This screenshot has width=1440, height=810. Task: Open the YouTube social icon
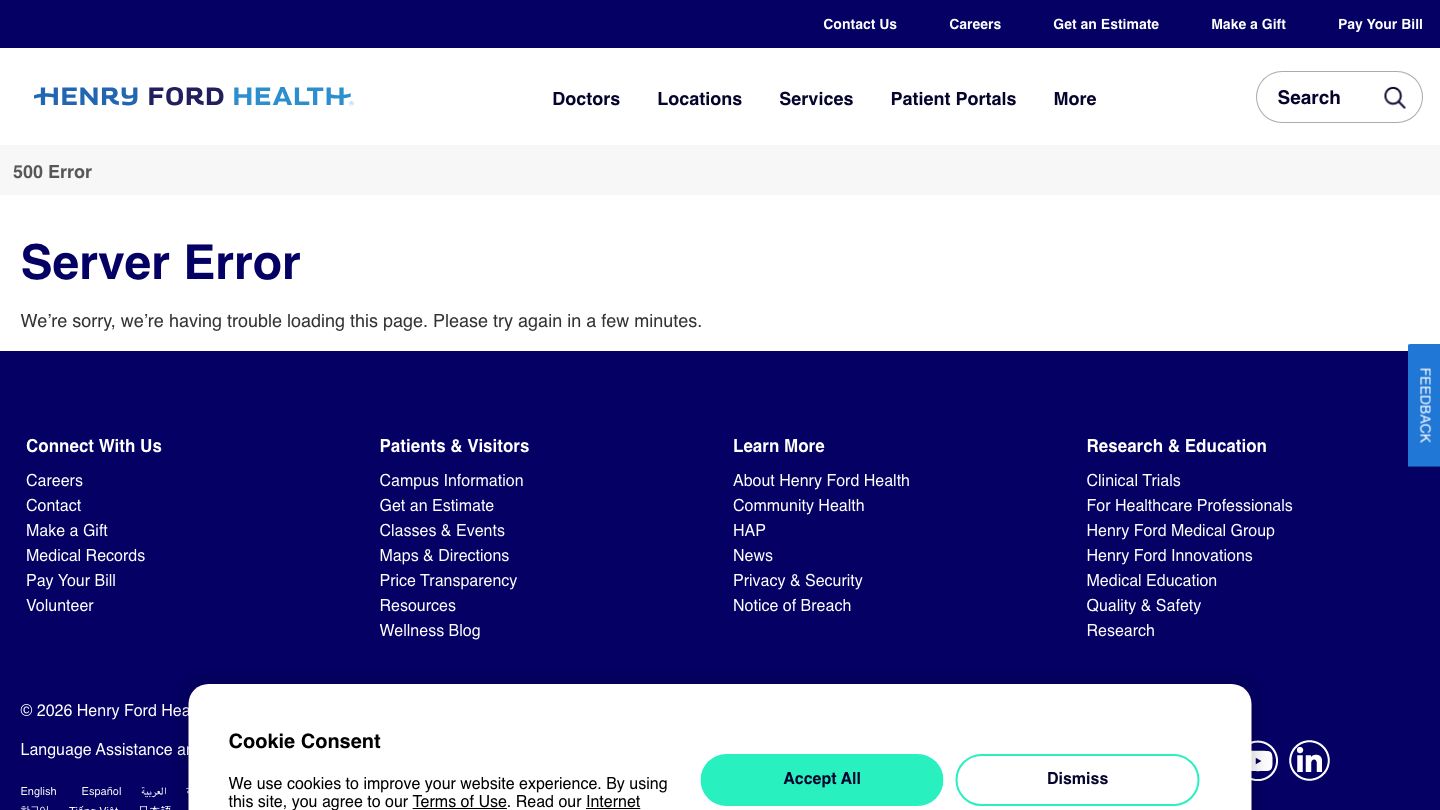click(x=1259, y=761)
